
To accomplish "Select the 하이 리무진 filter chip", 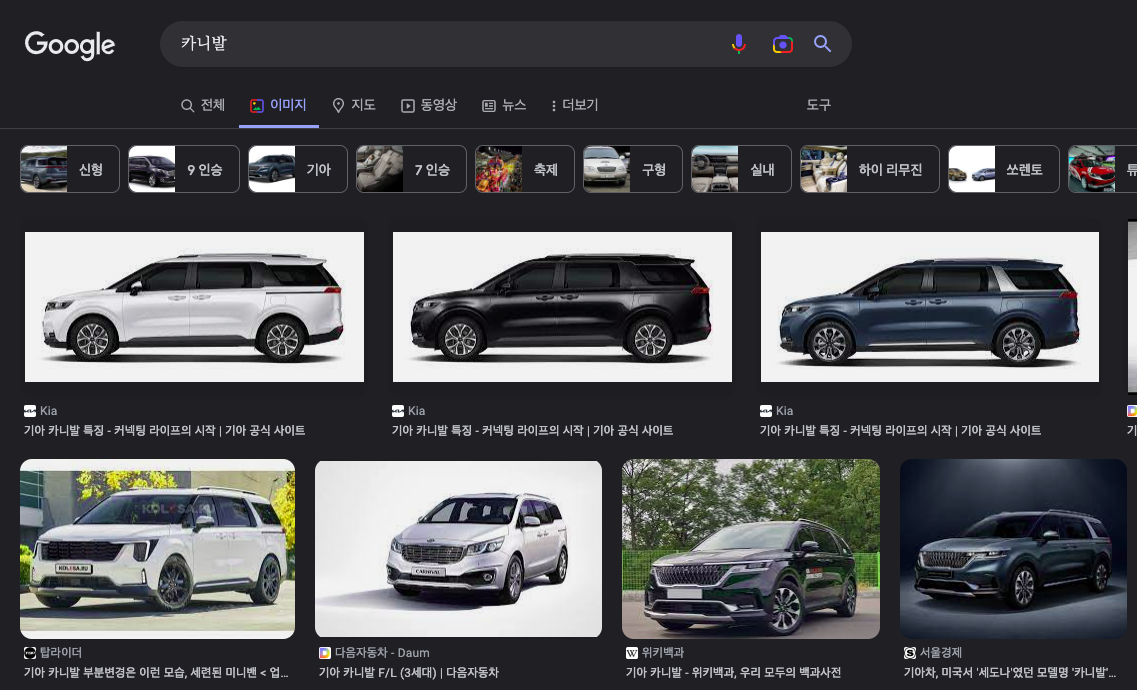I will [x=869, y=169].
